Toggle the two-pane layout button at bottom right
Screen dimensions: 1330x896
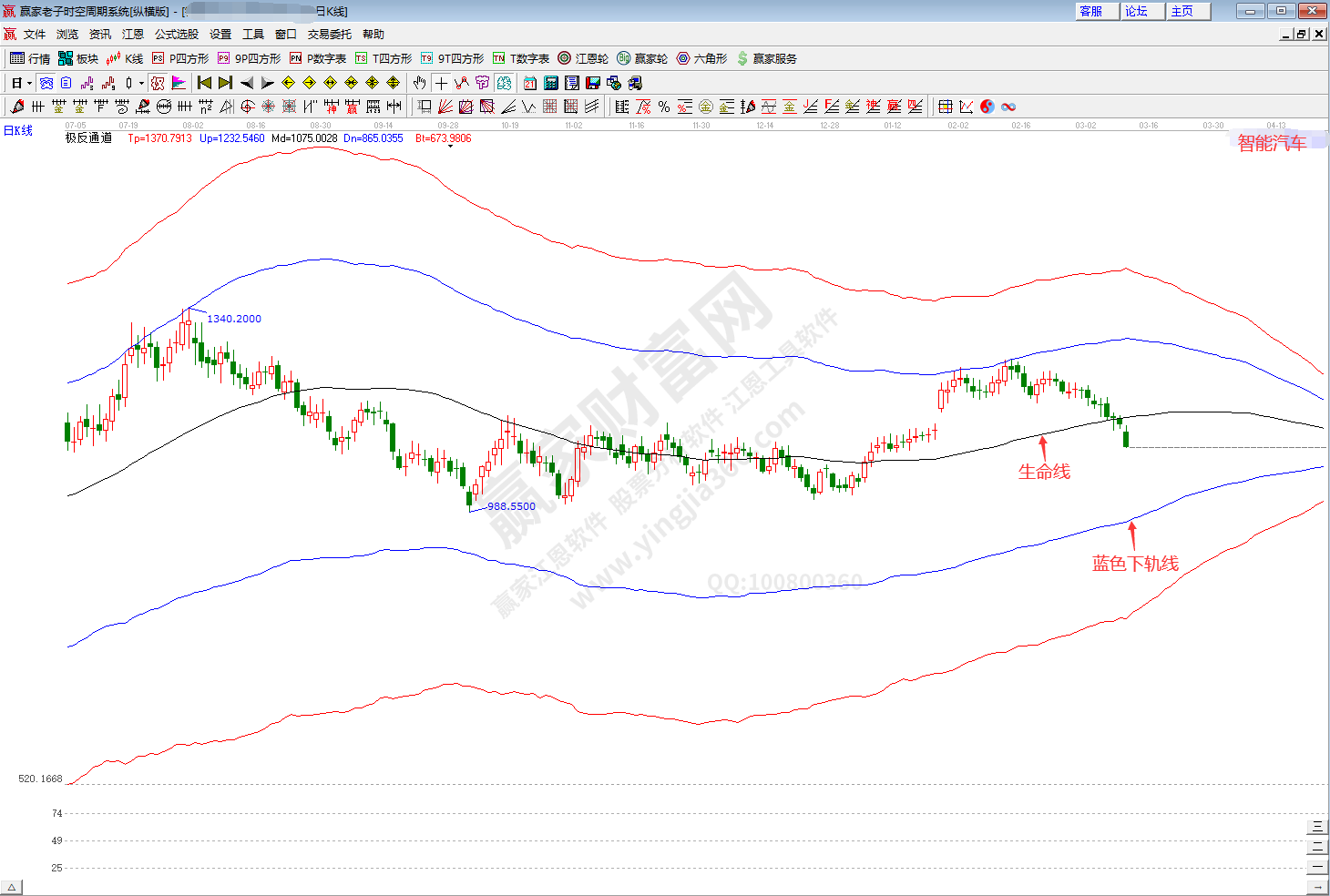click(1317, 846)
